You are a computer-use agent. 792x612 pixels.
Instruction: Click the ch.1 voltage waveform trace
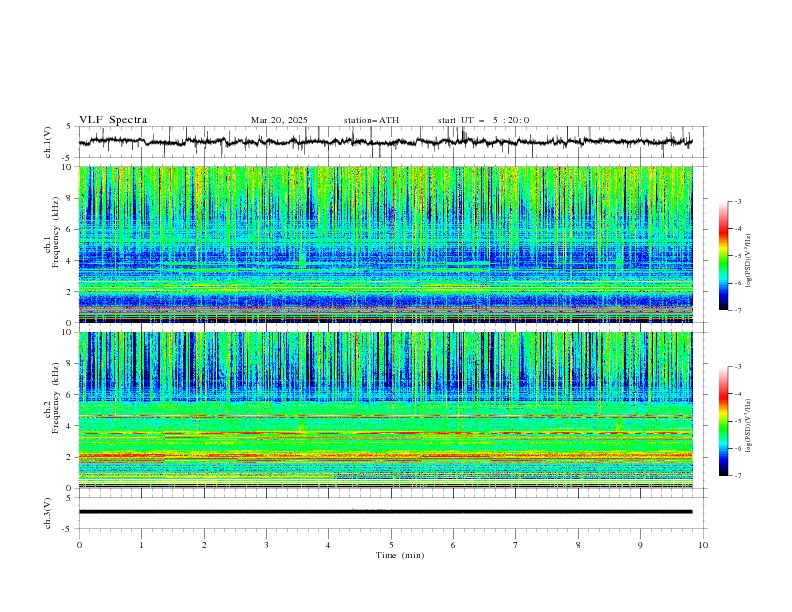[x=385, y=141]
